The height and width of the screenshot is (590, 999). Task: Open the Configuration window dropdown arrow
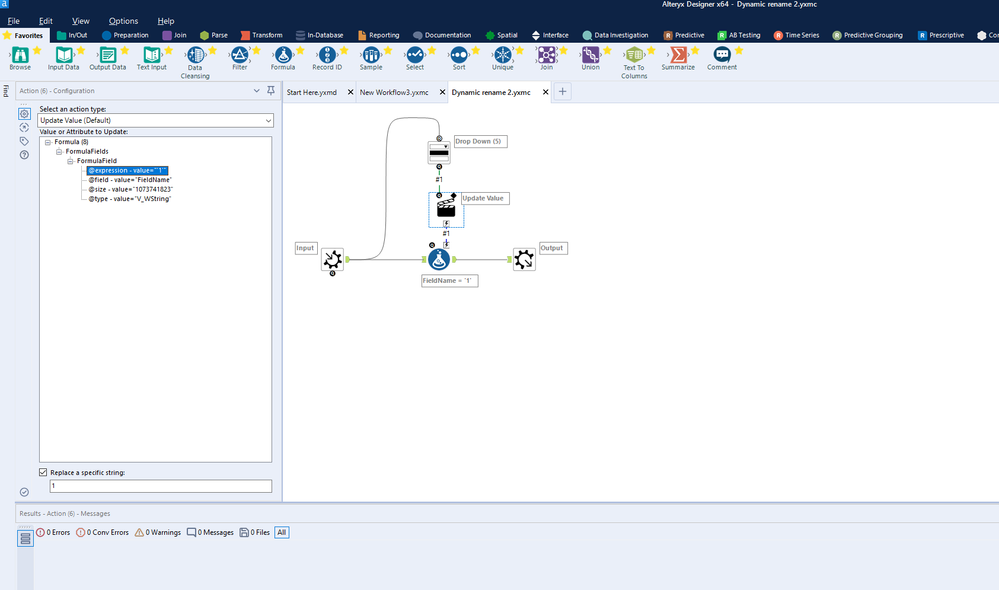point(256,90)
